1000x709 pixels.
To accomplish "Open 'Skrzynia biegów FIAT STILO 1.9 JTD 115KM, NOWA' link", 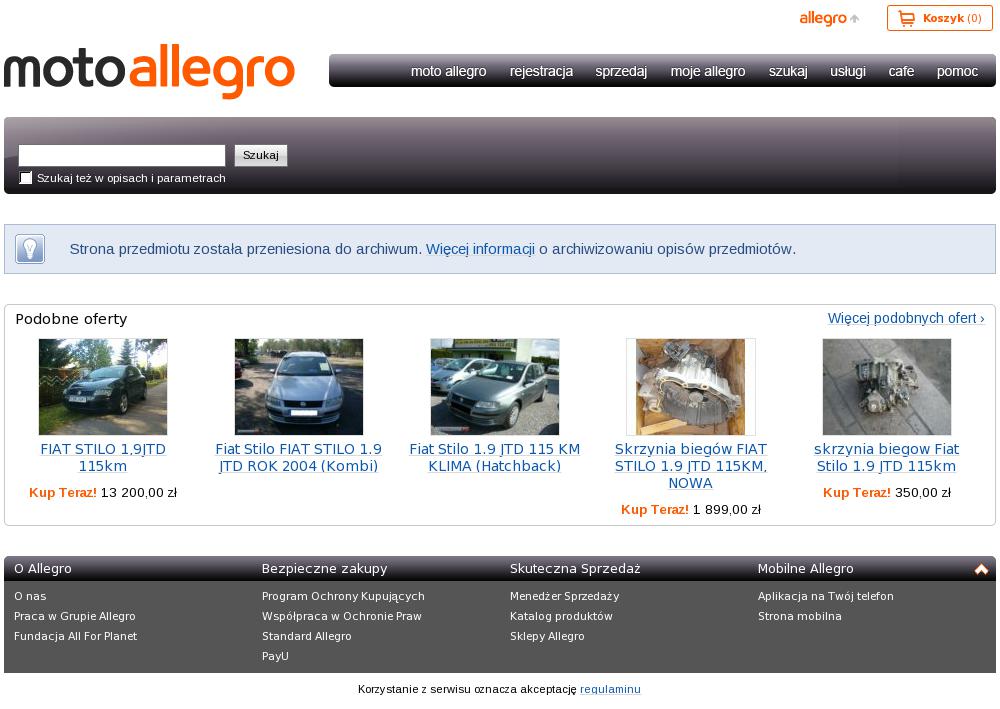I will click(691, 466).
